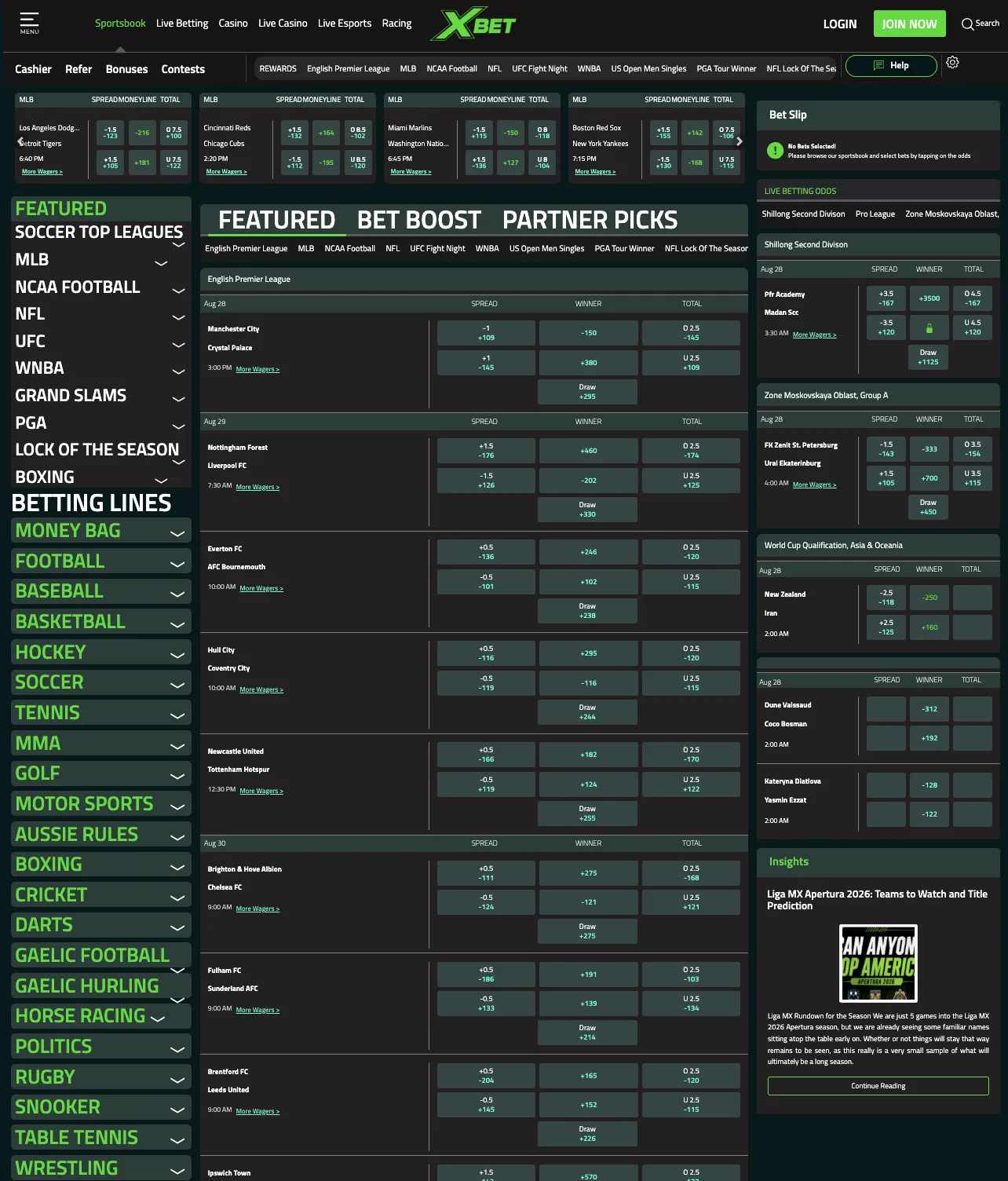This screenshot has height=1181, width=1008.
Task: Click the JOIN NOW button
Action: pyautogui.click(x=909, y=24)
